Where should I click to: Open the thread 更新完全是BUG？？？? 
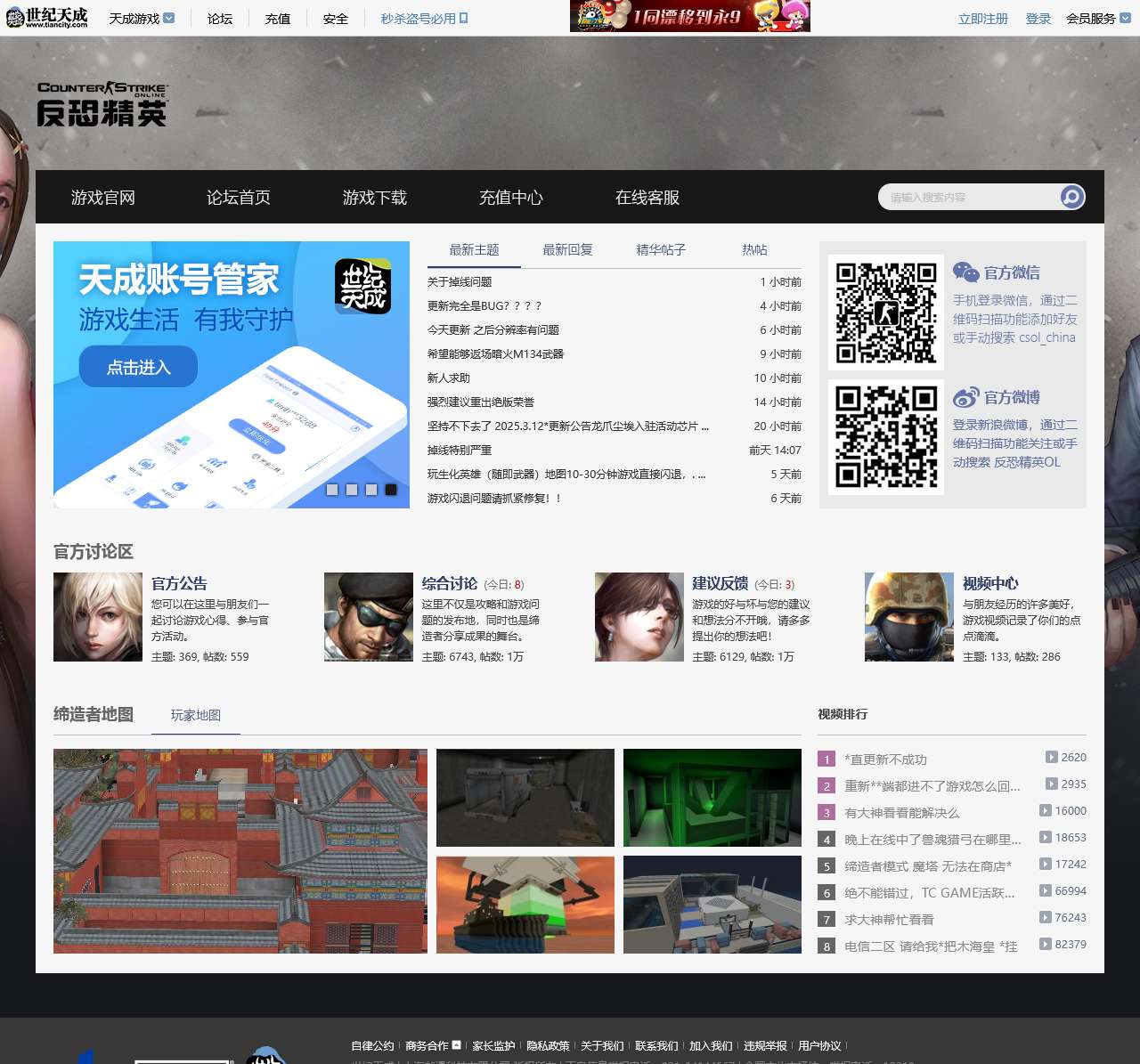[x=484, y=306]
